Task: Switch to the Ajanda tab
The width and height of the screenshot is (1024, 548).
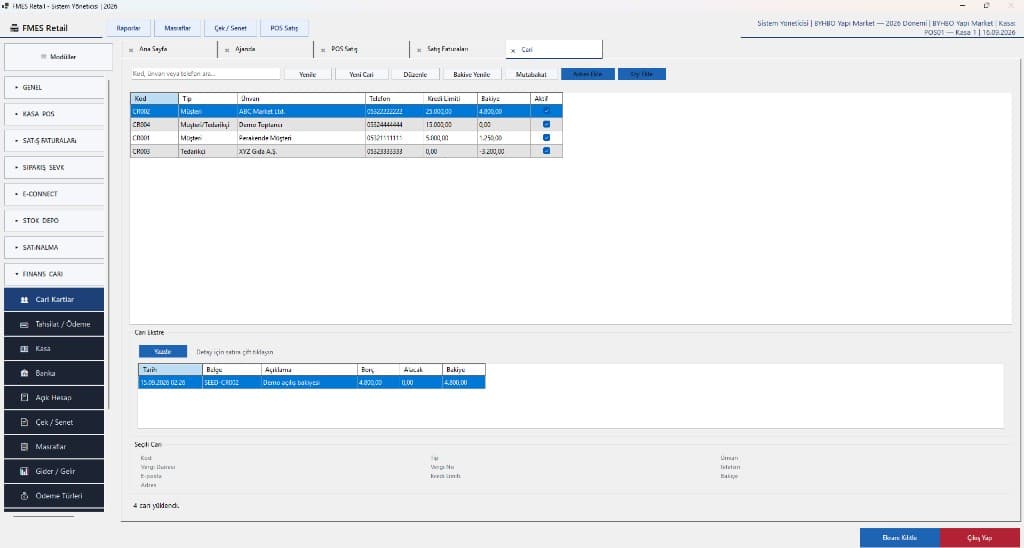Action: tap(266, 50)
